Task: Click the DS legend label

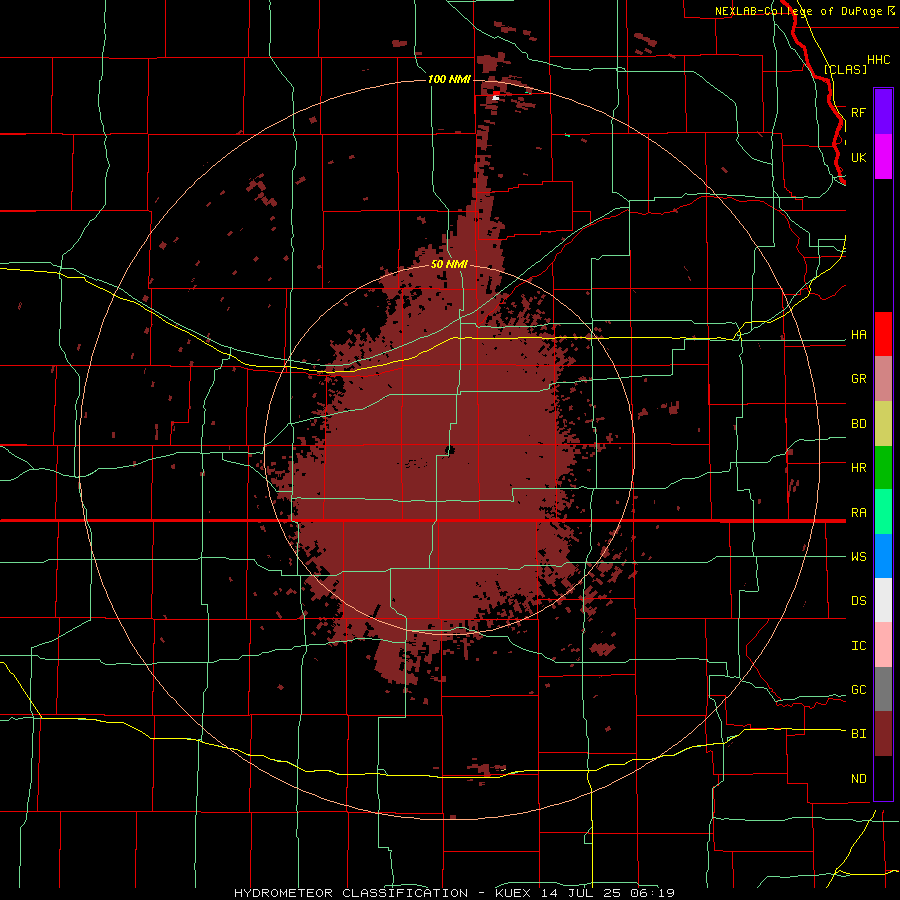Action: pyautogui.click(x=859, y=601)
